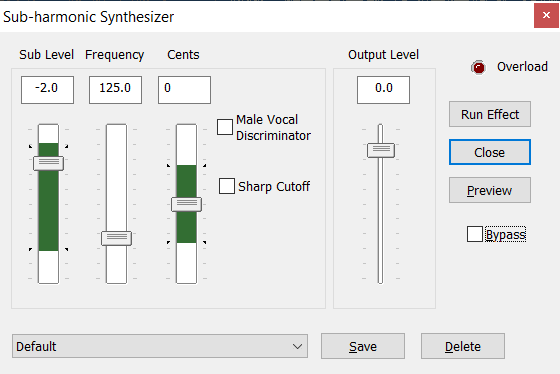
Task: Tick the Sharp Cutoff checkbox
Action: [x=227, y=186]
